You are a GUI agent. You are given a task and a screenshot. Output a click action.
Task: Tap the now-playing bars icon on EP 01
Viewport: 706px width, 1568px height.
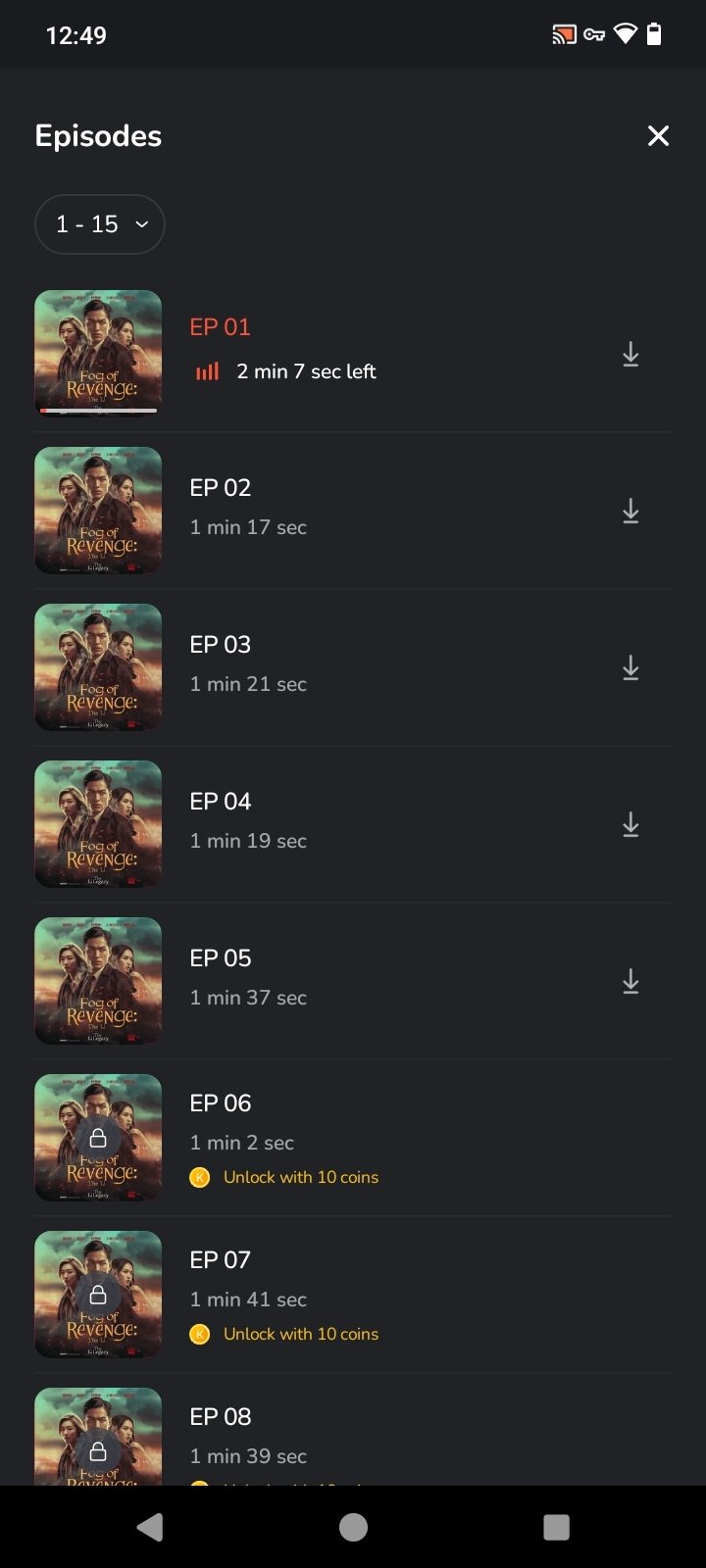point(207,371)
